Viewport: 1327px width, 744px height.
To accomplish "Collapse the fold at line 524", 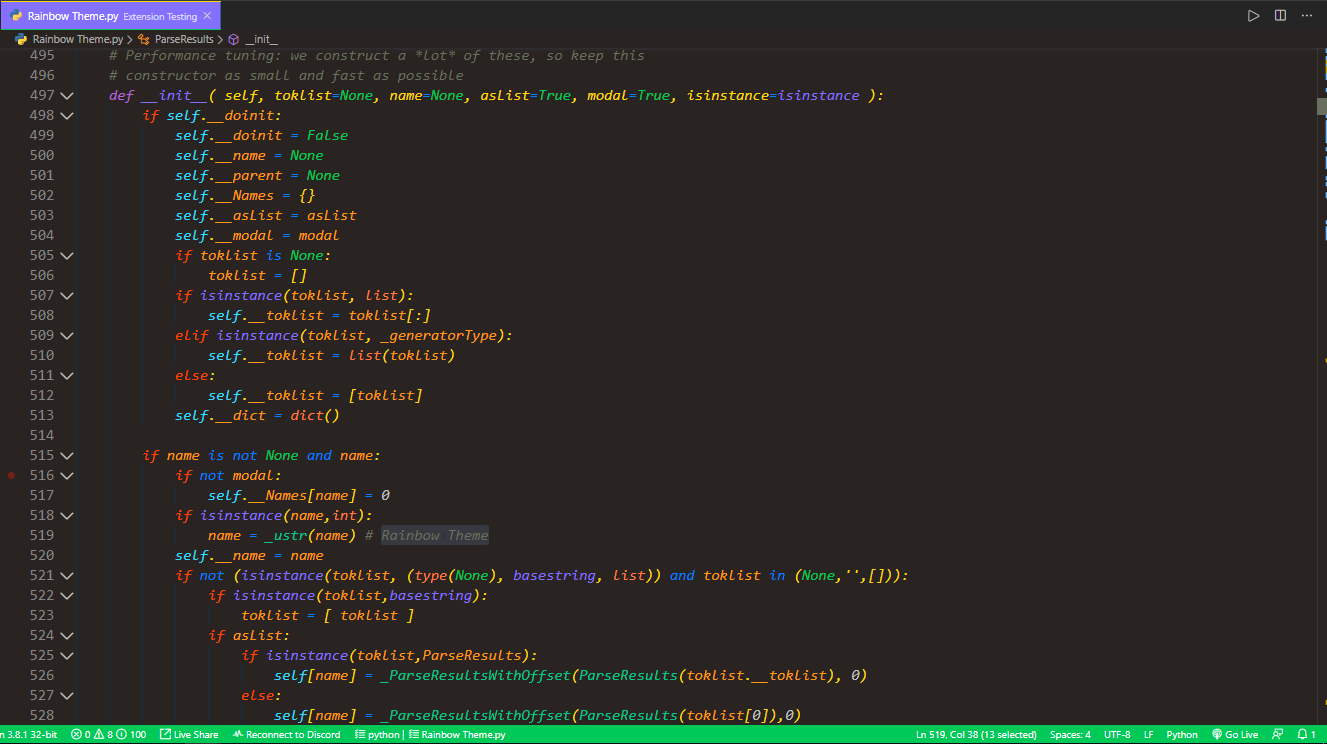I will [x=67, y=635].
